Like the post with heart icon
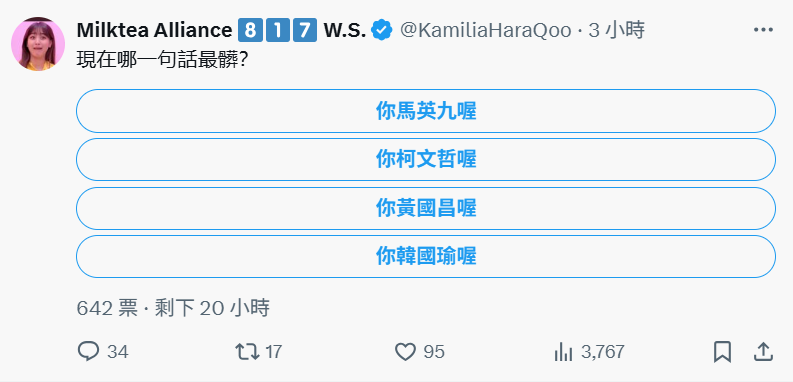793x382 pixels. pos(405,352)
